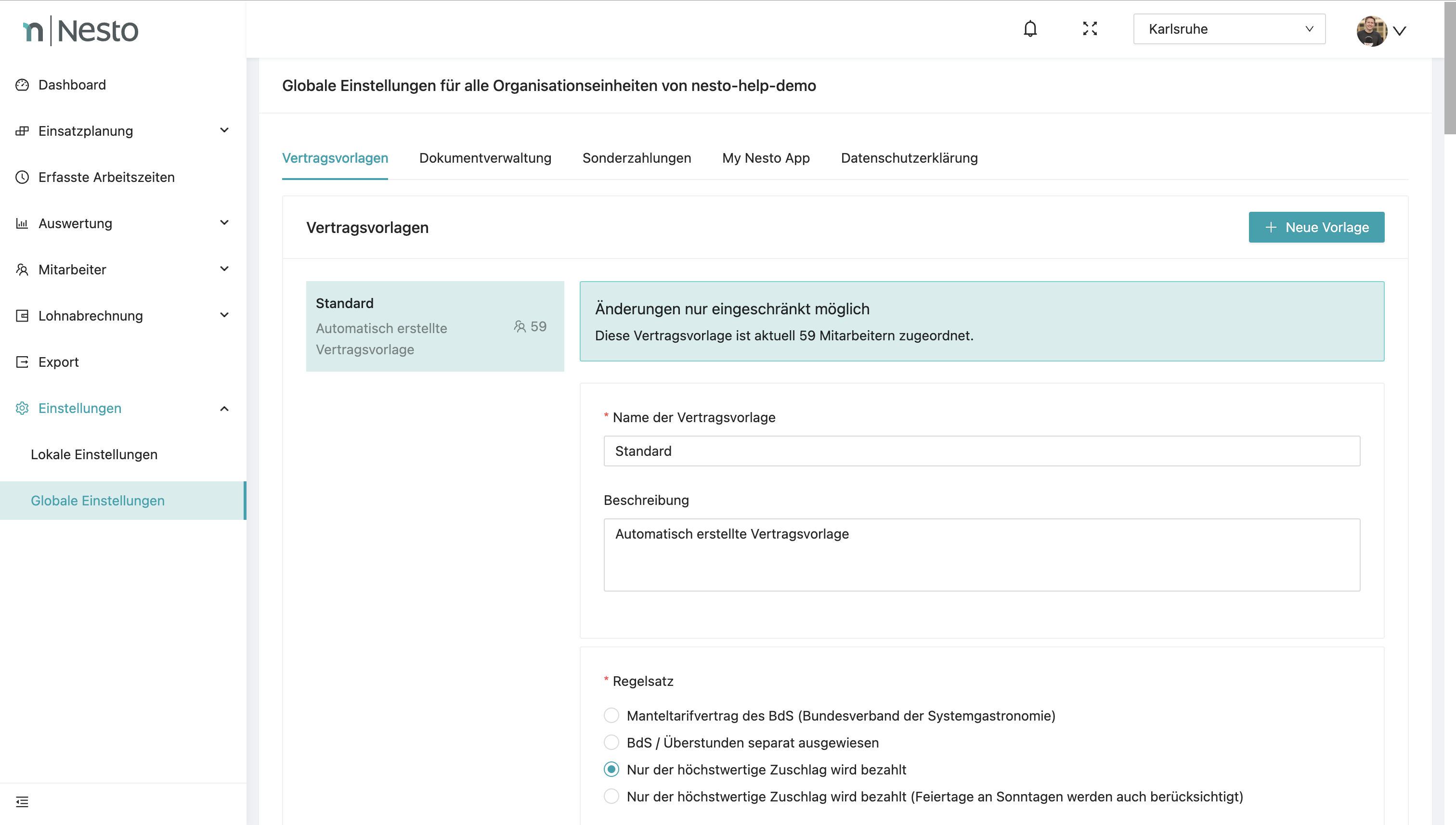The width and height of the screenshot is (1456, 825).
Task: Select Manteltarifvertrag des BdS radio option
Action: [x=611, y=716]
